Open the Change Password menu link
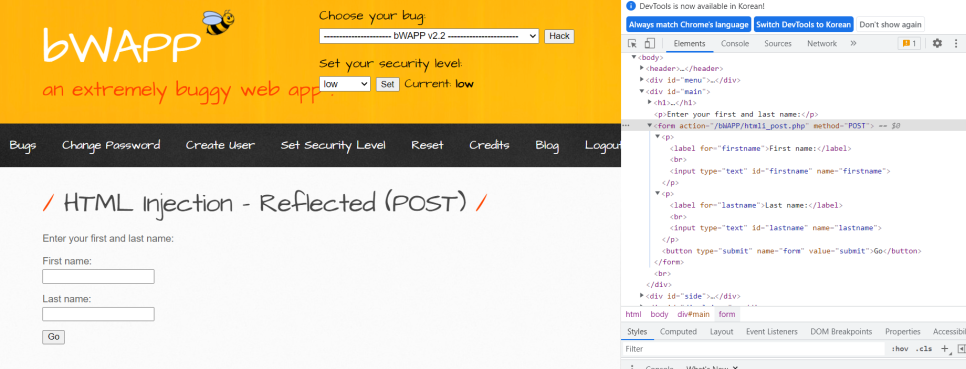The width and height of the screenshot is (966, 369). 111,145
